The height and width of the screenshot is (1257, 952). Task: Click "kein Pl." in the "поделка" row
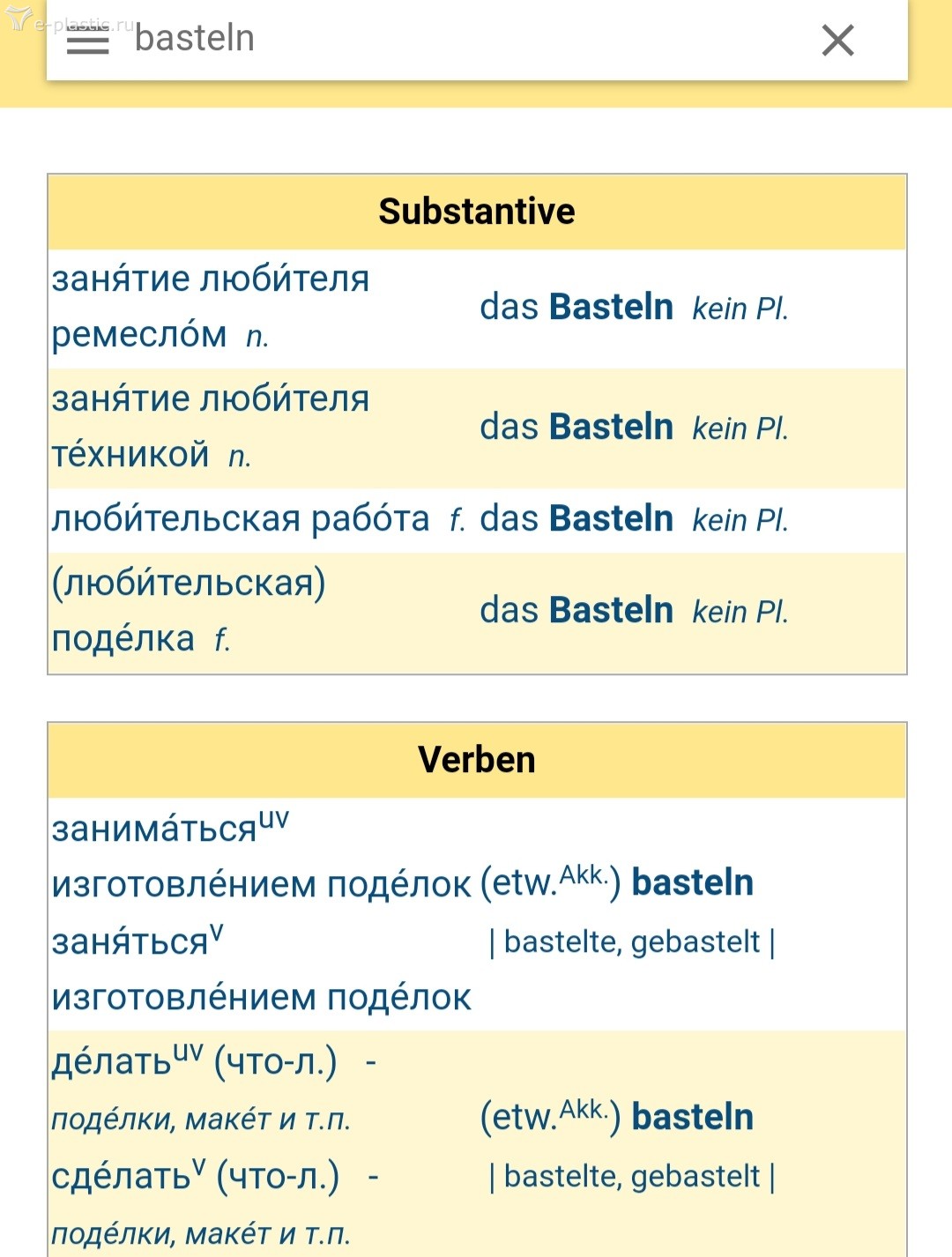tap(740, 612)
